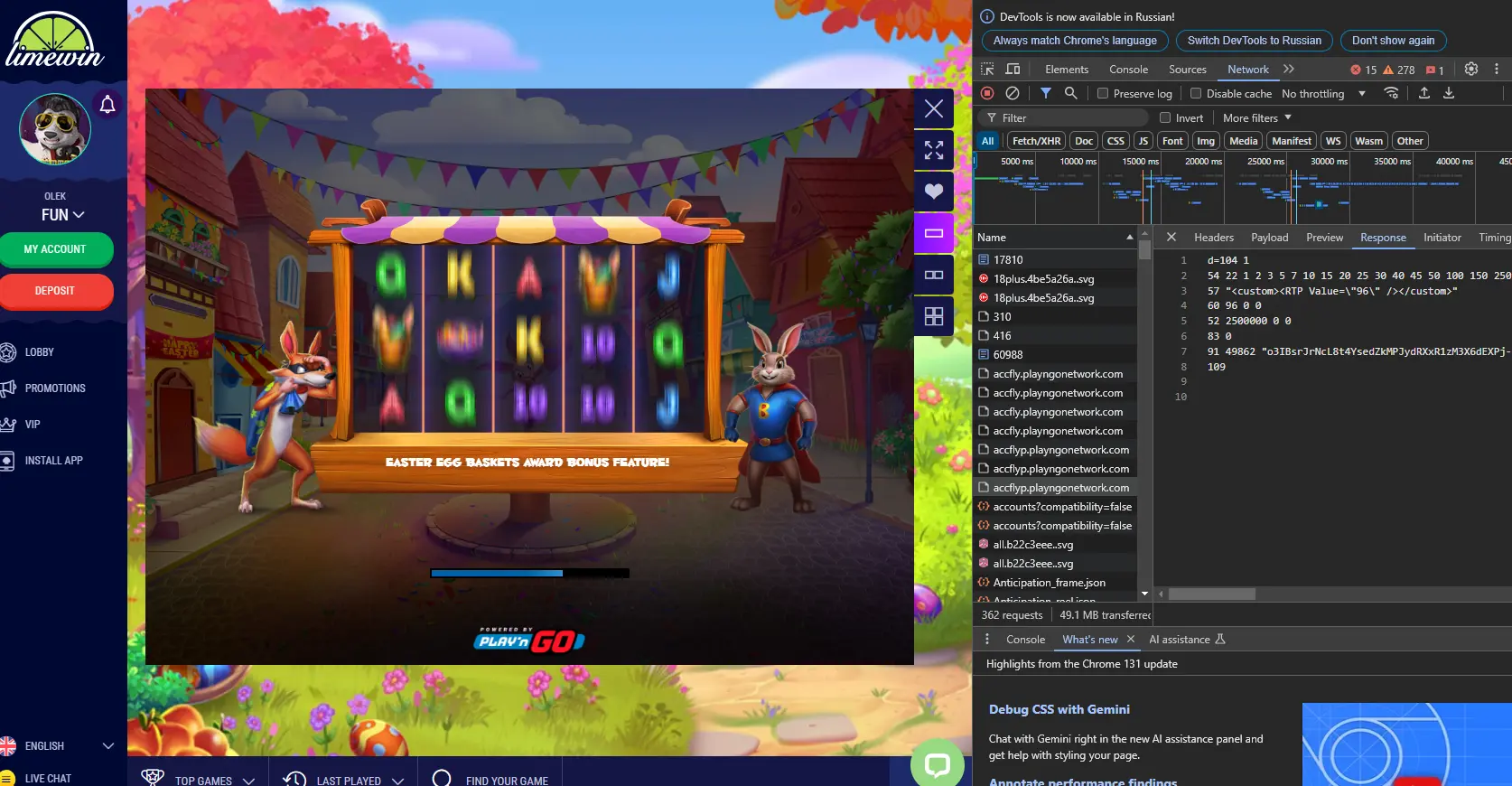Viewport: 1512px width, 786px height.
Task: Enable Preserve log checkbox
Action: [x=1103, y=93]
